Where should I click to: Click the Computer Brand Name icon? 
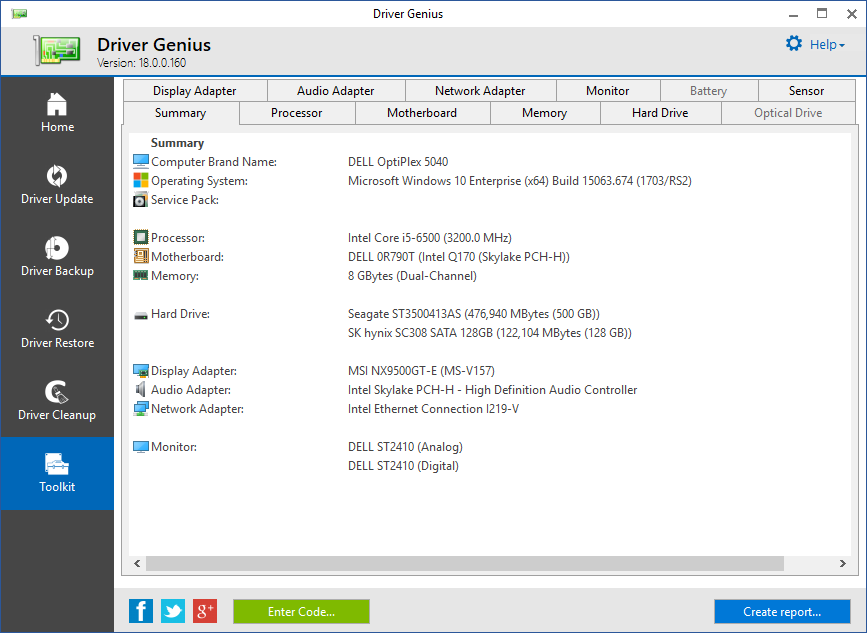coord(141,161)
